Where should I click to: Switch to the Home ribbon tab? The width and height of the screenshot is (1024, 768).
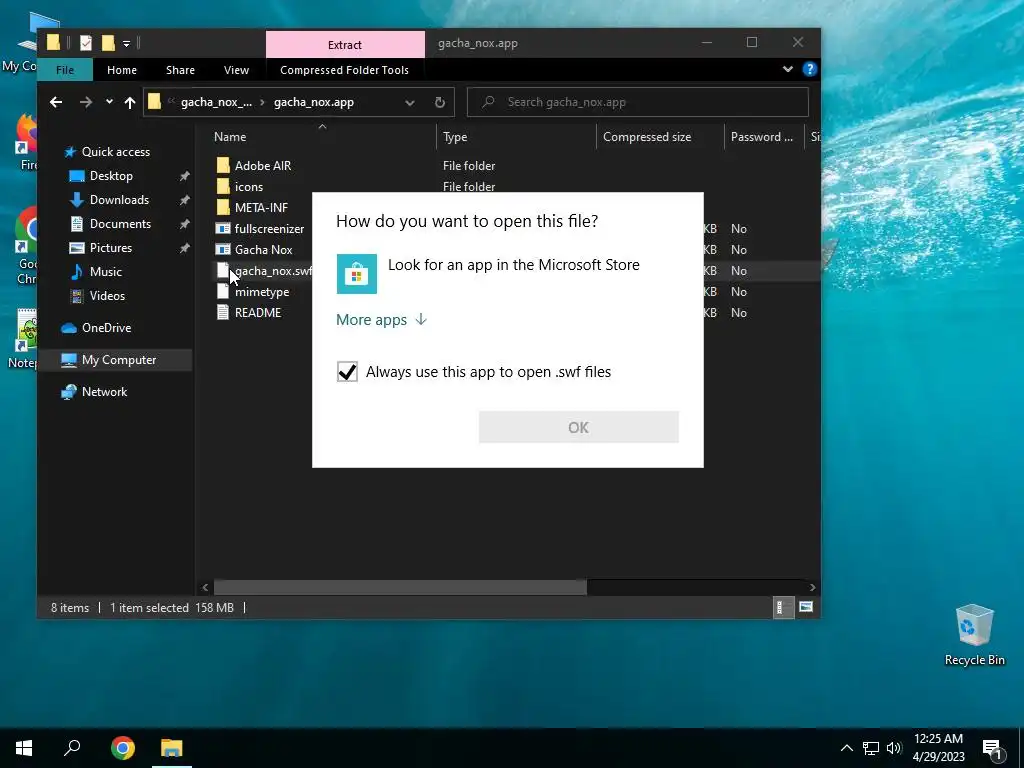122,70
